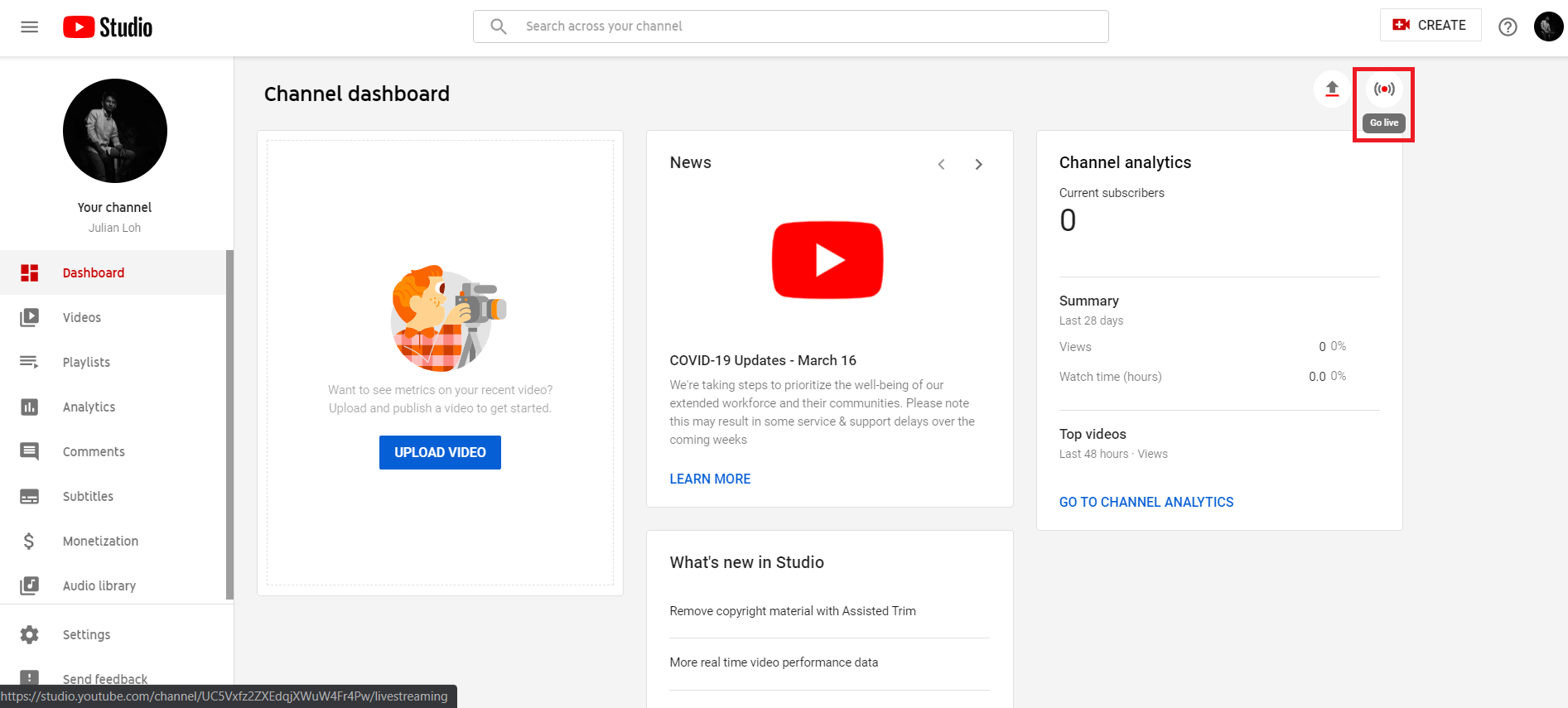Click the Views summary row
The height and width of the screenshot is (708, 1568).
coord(1203,346)
